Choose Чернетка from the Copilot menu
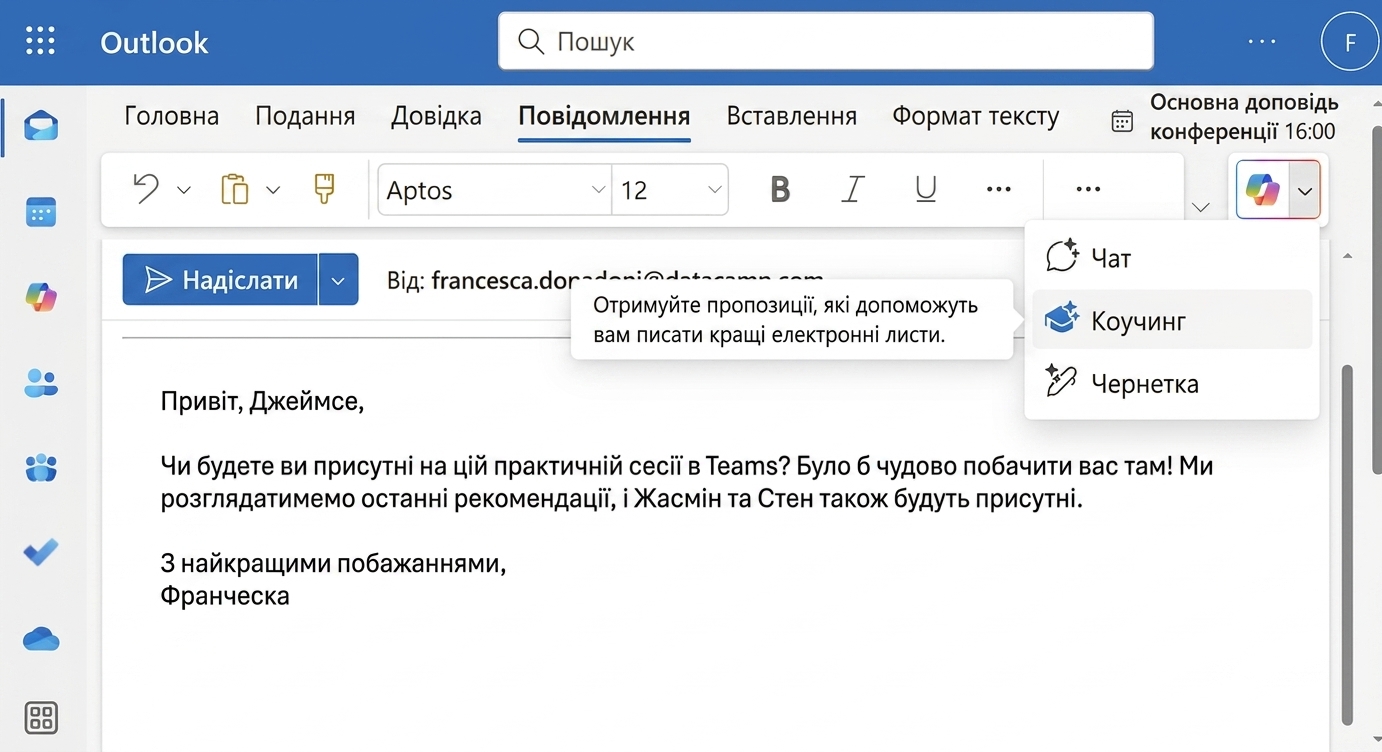This screenshot has width=1382, height=752. [x=1172, y=383]
